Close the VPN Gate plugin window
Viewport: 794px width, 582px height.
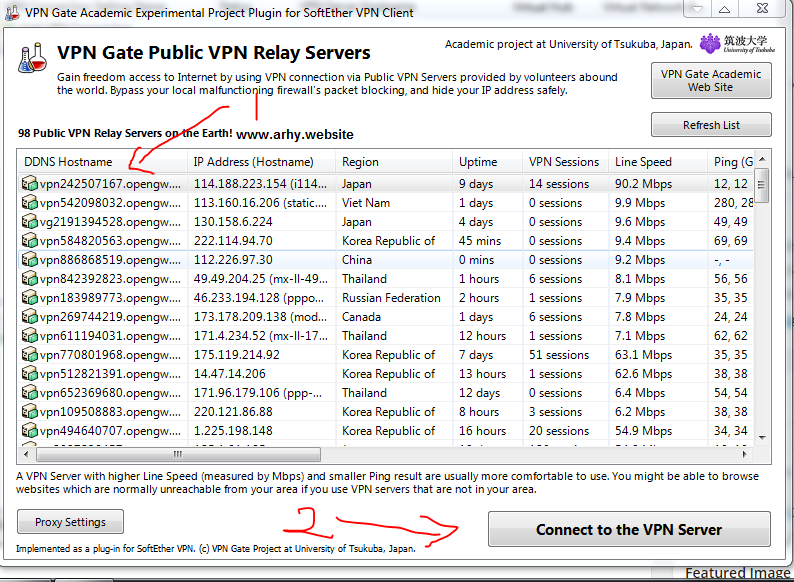coord(762,8)
